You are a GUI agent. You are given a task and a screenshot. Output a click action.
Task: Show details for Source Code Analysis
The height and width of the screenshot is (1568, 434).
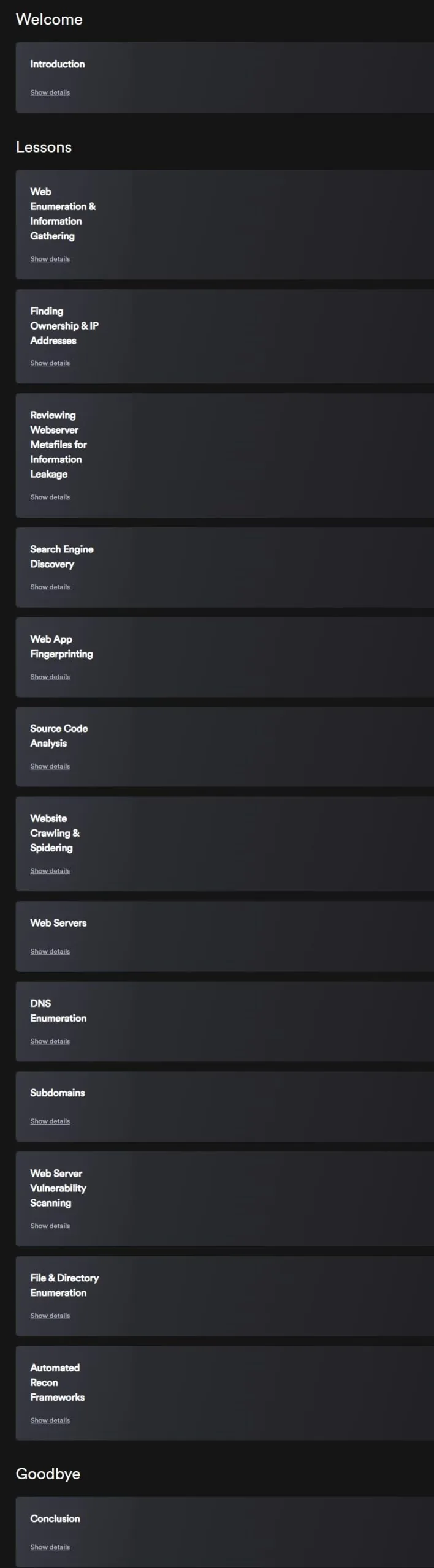point(50,767)
